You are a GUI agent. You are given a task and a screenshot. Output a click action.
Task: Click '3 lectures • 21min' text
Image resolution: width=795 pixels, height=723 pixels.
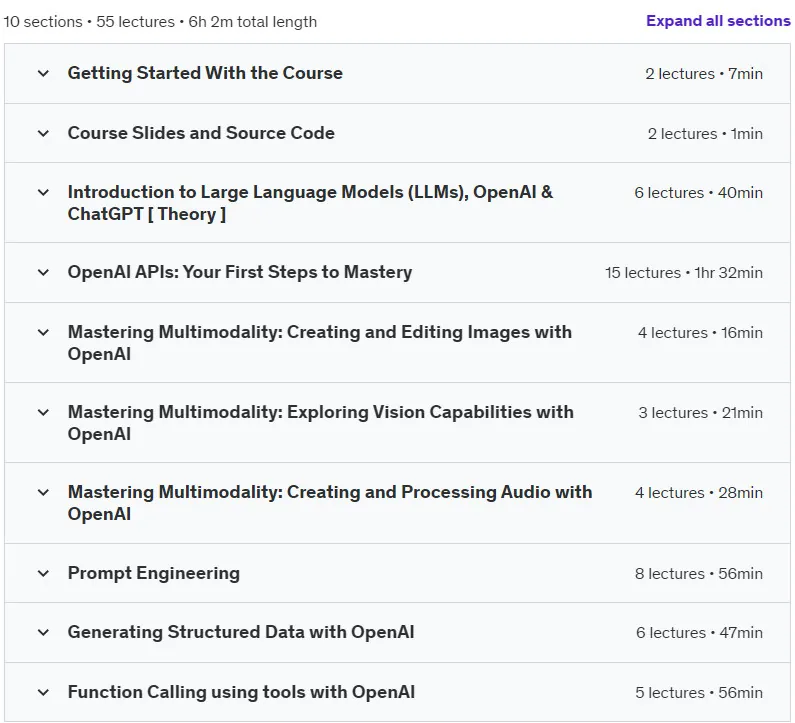701,413
